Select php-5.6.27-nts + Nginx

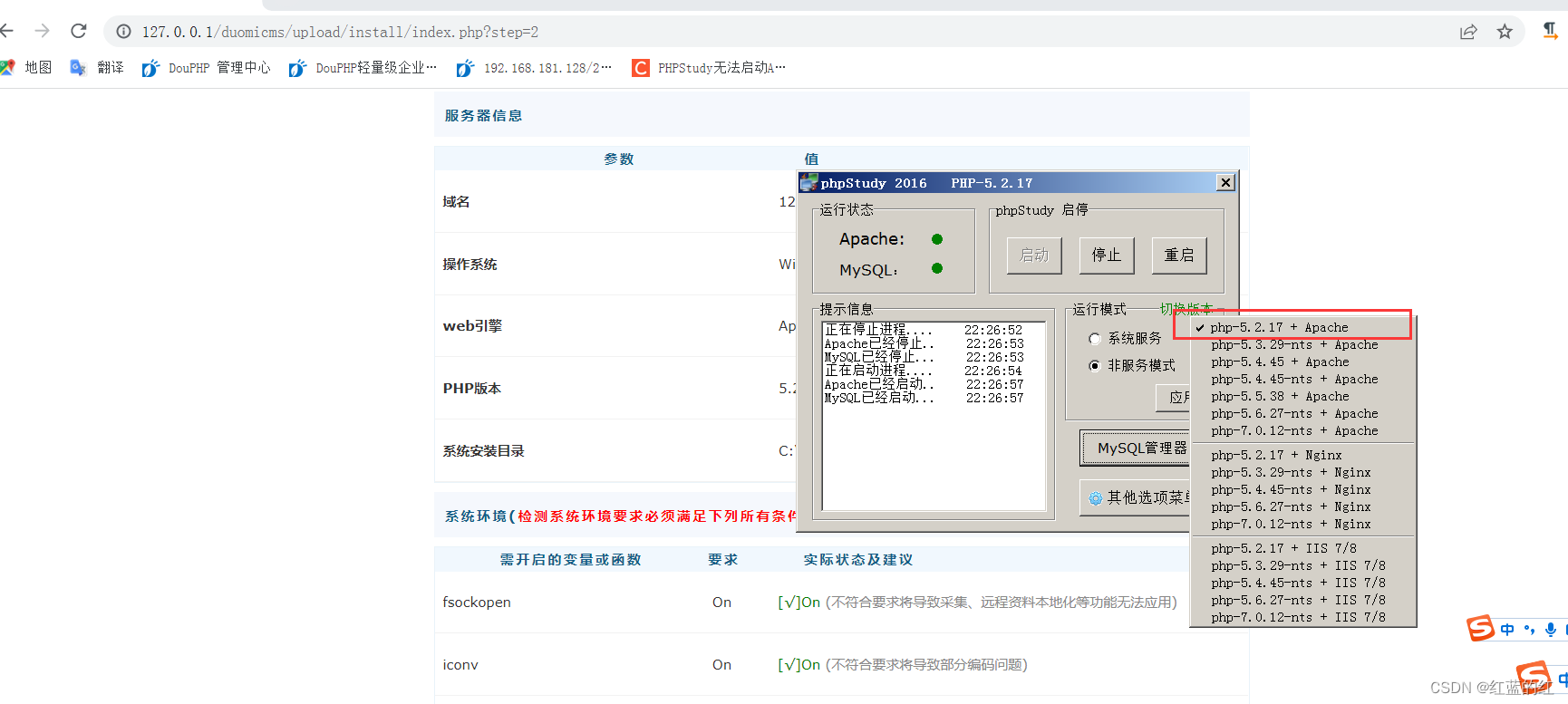click(1301, 507)
